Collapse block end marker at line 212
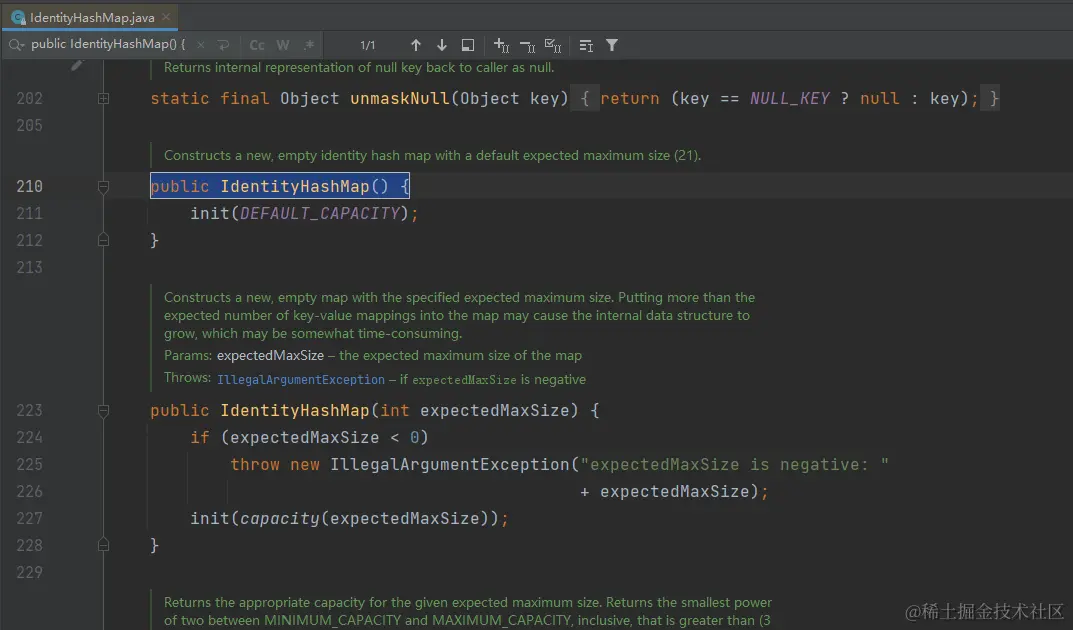Viewport: 1073px width, 630px height. pos(103,239)
